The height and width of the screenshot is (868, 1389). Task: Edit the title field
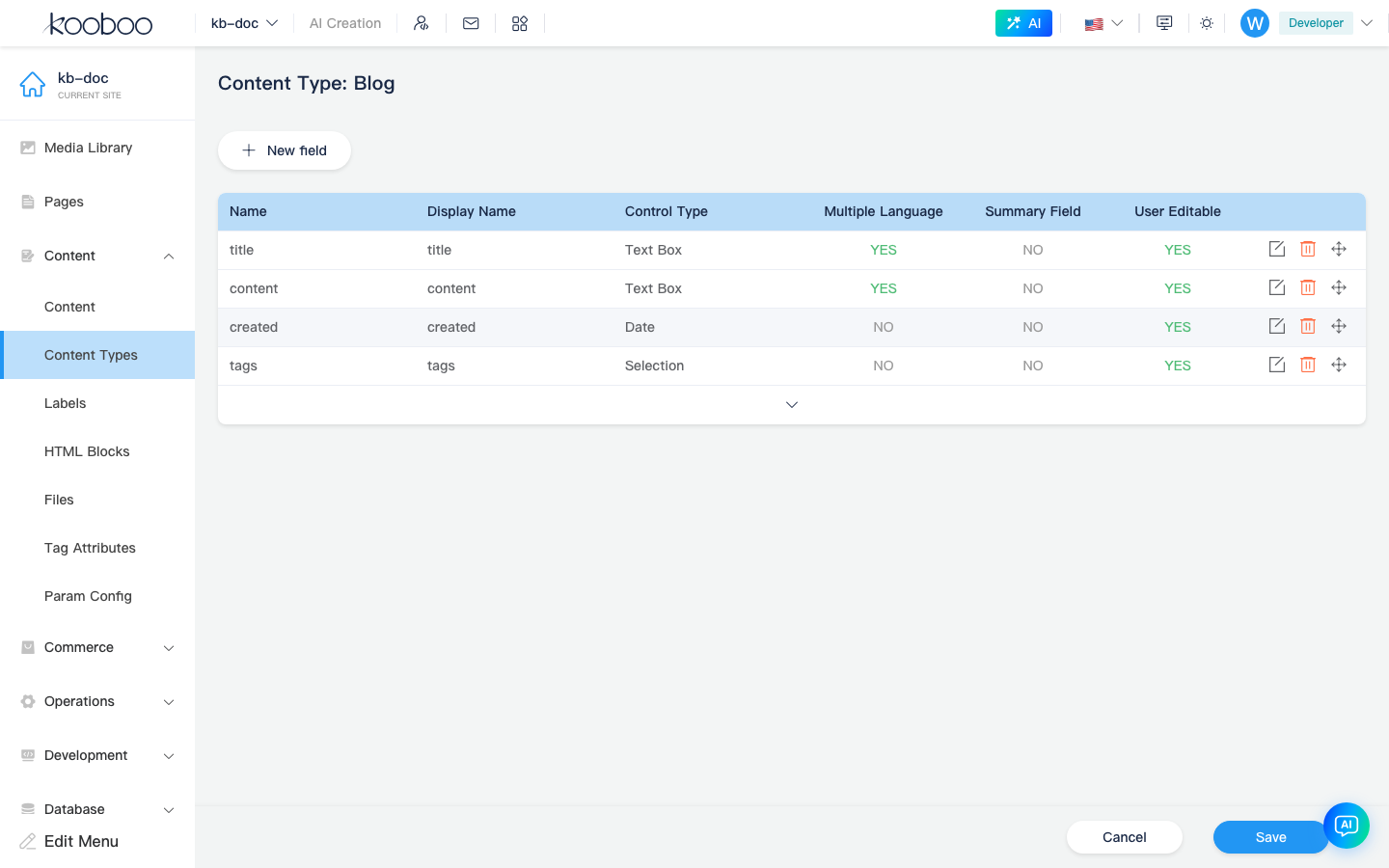tap(1277, 249)
